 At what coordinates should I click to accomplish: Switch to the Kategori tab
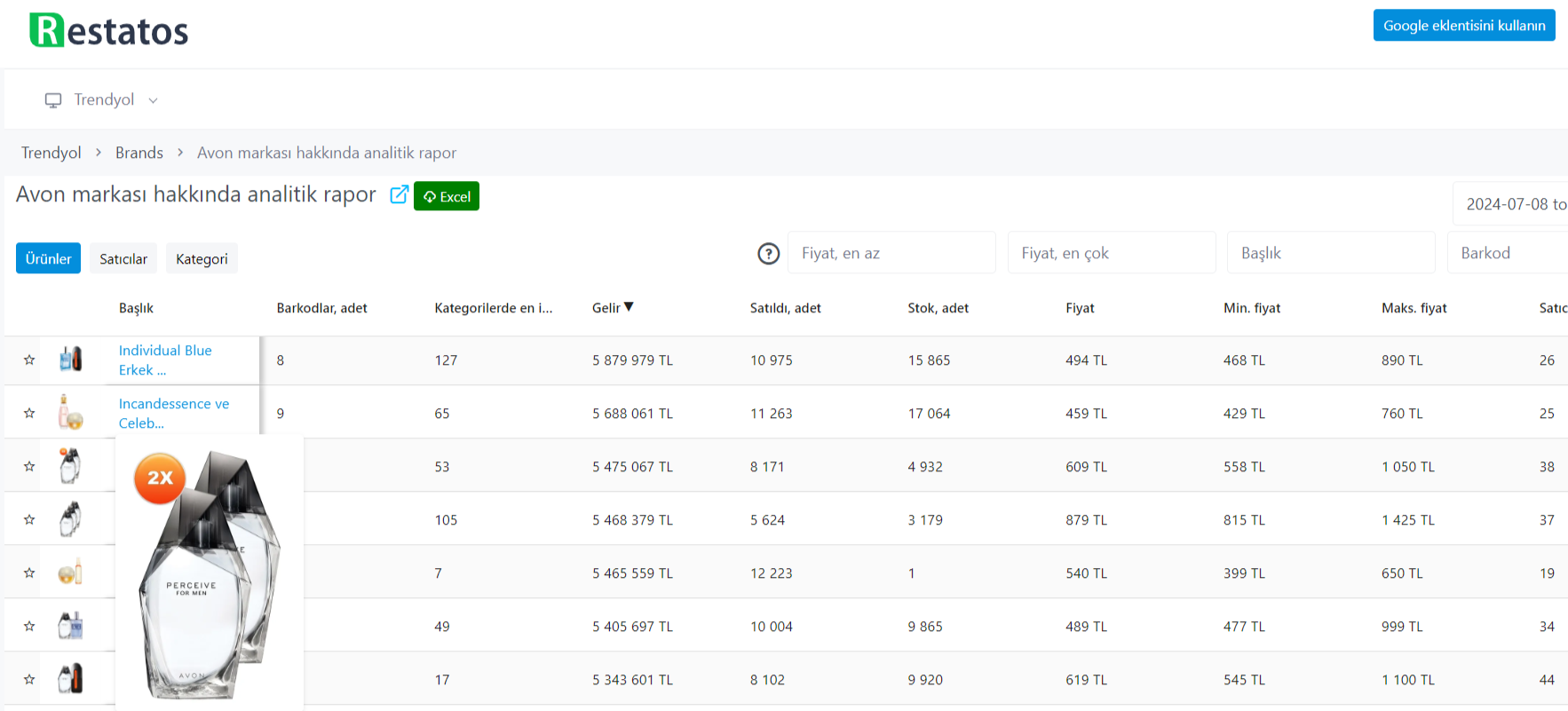202,258
